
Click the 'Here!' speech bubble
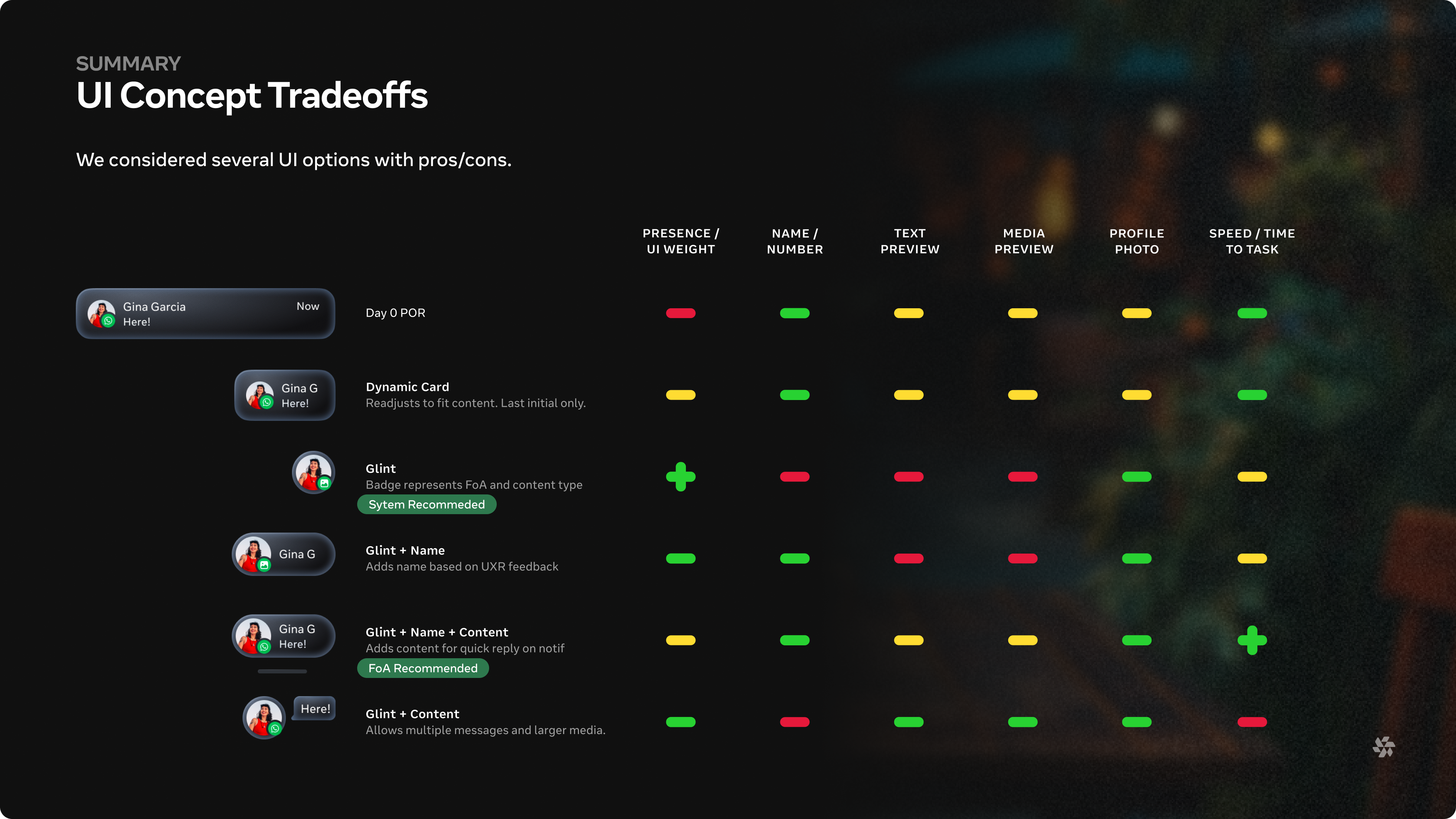point(315,709)
